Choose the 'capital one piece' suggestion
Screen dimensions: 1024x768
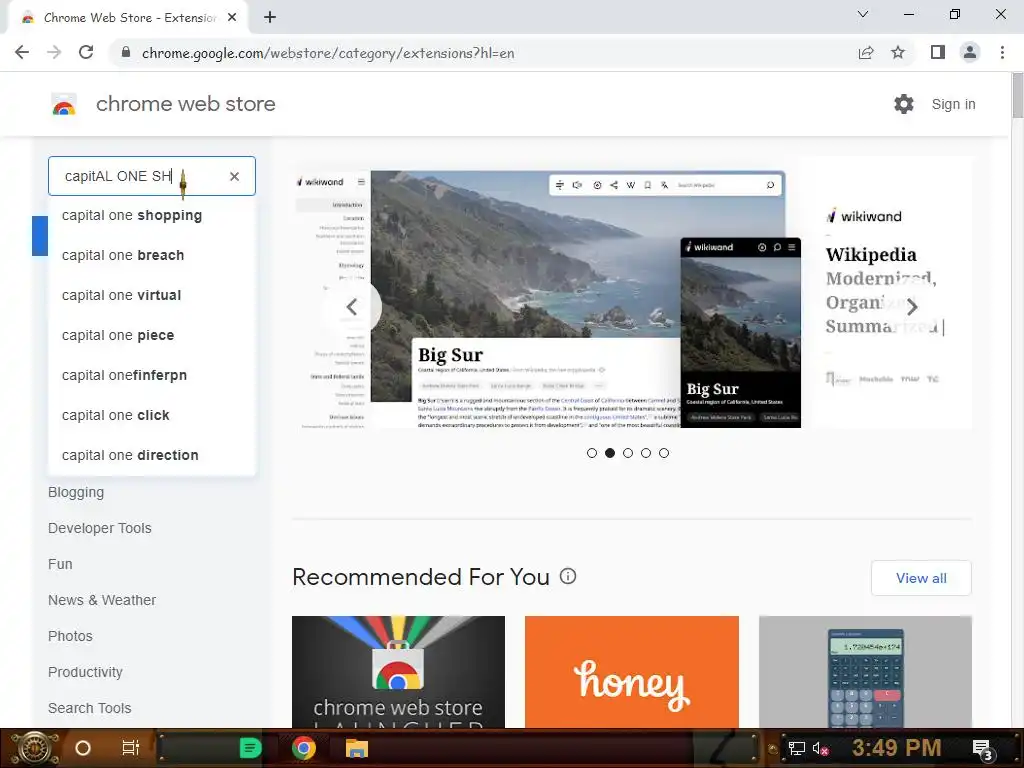pyautogui.click(x=152, y=335)
